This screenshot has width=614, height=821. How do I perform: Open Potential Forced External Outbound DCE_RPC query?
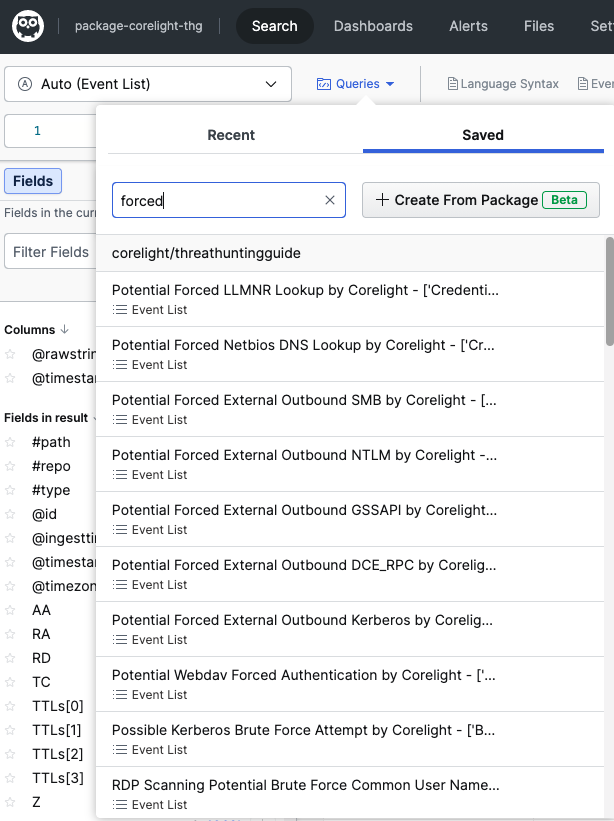point(350,574)
